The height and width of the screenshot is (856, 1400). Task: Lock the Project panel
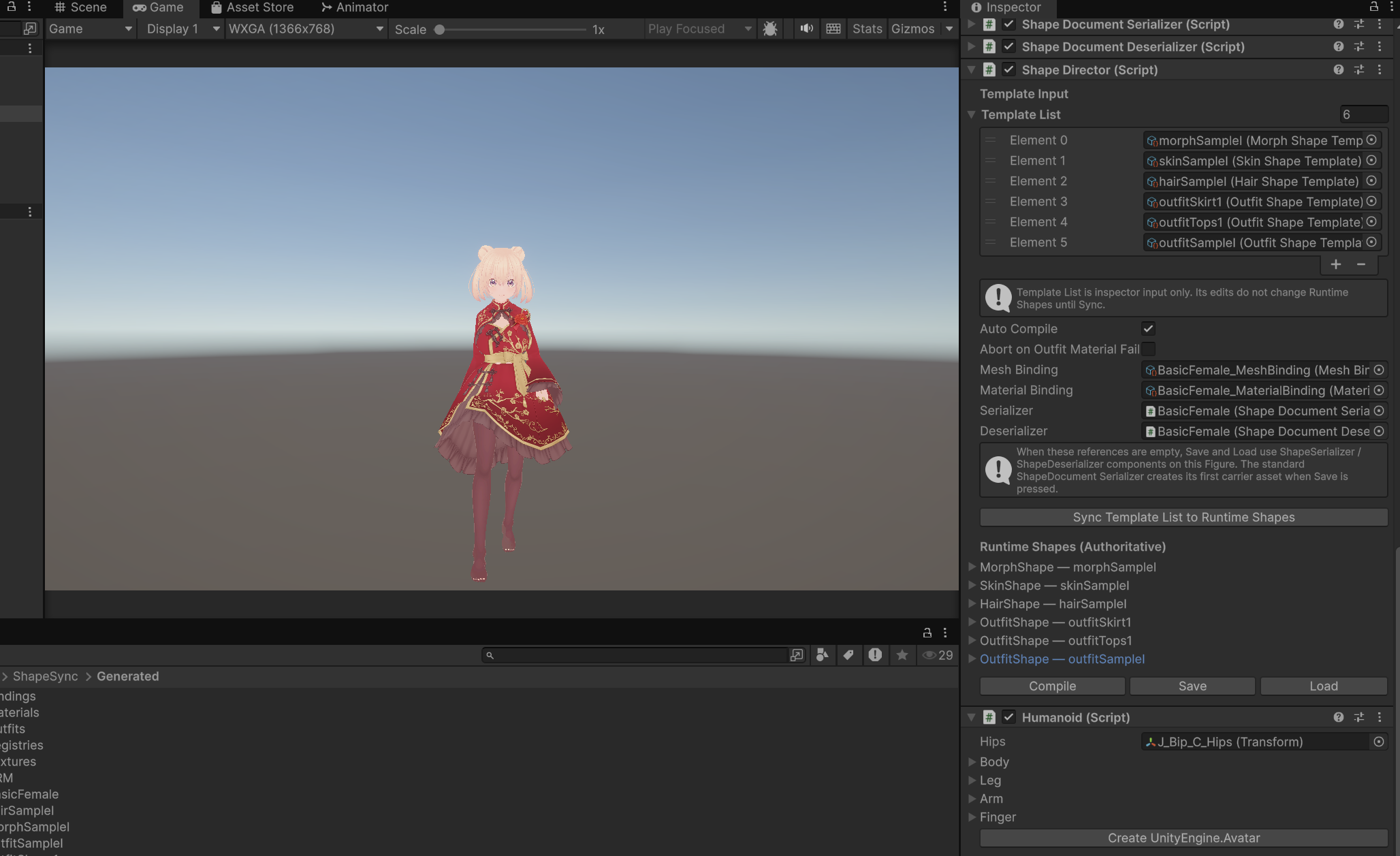927,633
